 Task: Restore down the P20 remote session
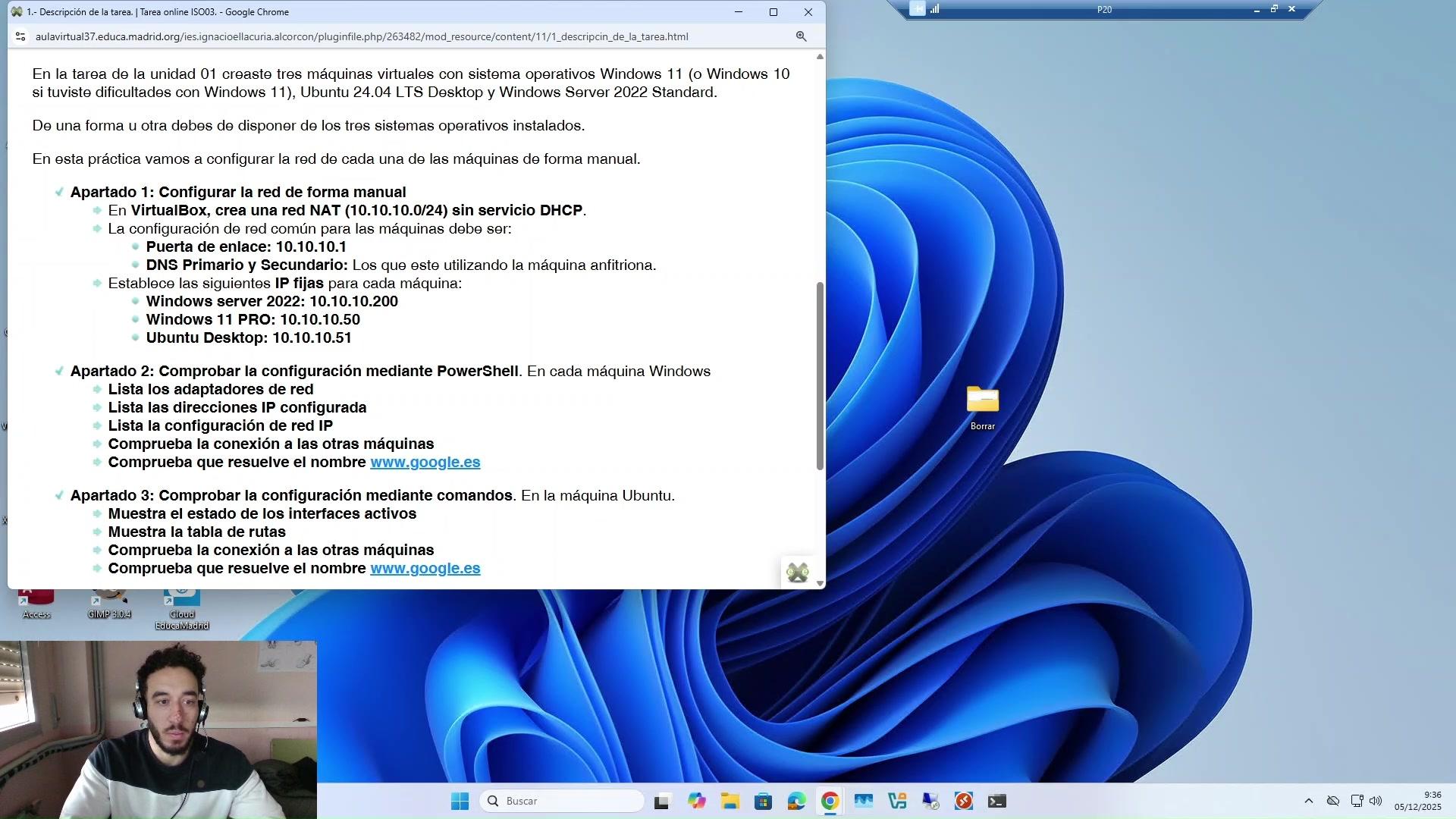[x=1274, y=9]
